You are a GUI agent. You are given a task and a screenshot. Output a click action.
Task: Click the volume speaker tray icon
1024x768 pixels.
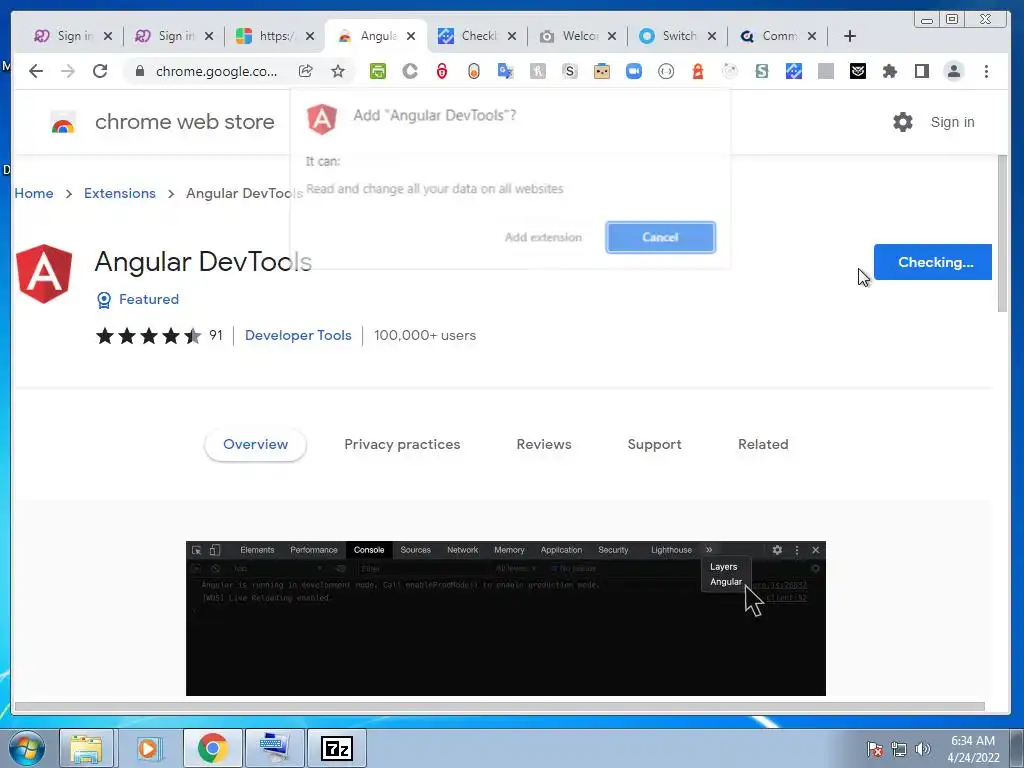coord(922,749)
